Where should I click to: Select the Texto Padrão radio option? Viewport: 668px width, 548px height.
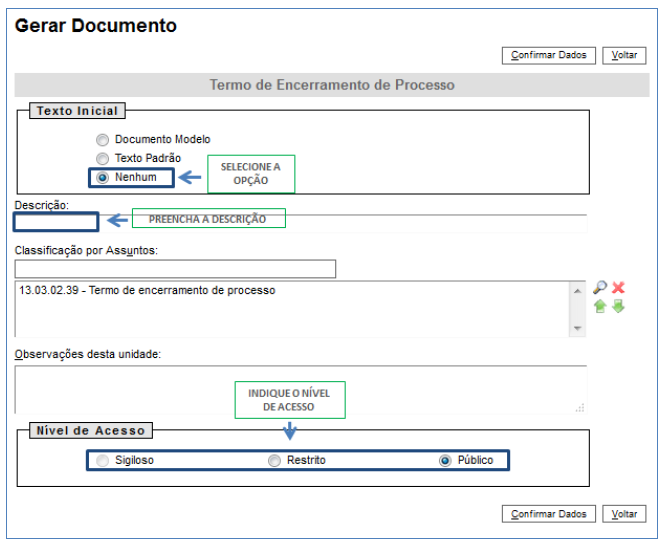102,158
